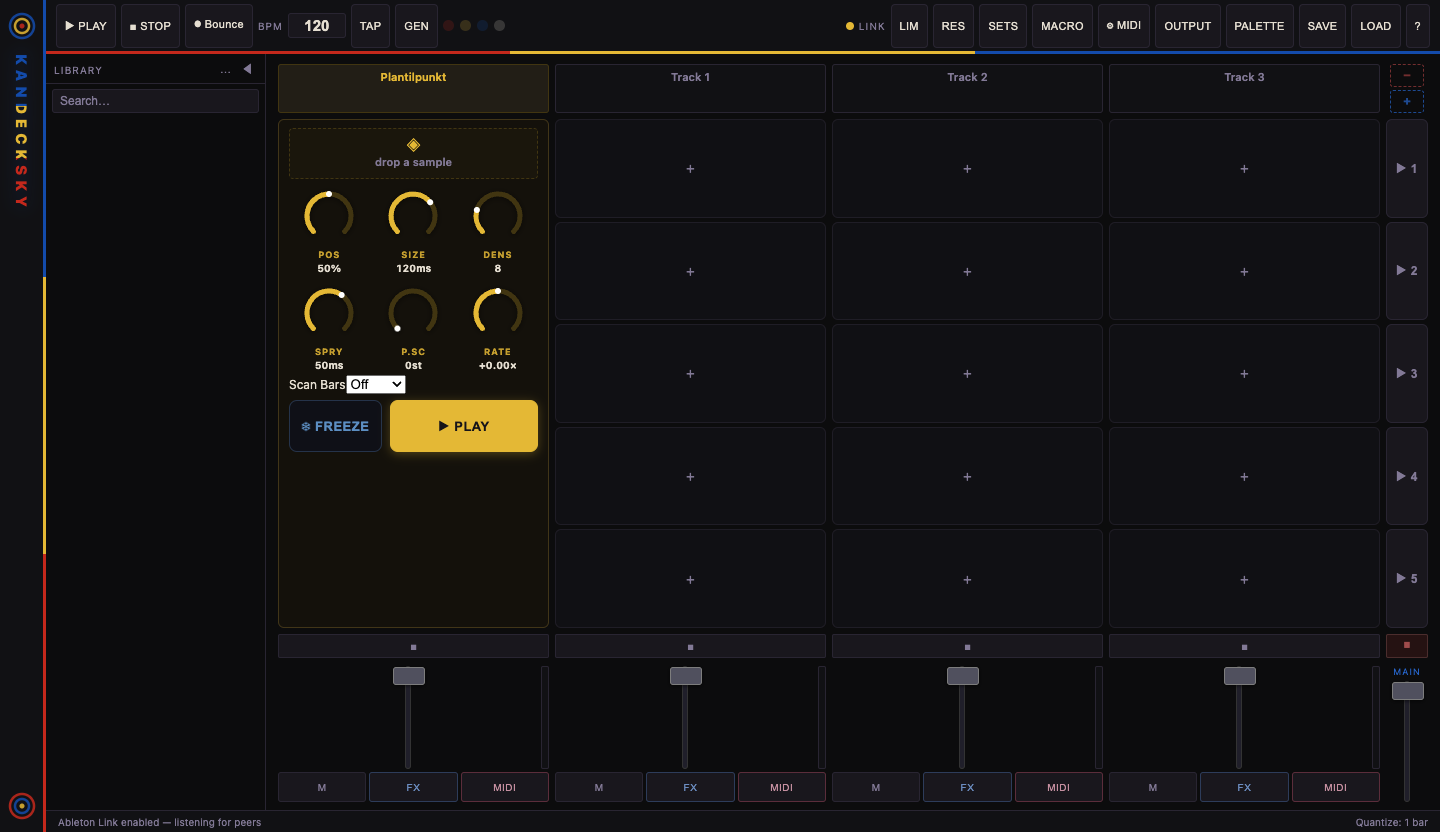Click the P.SC pitch knob
The height and width of the screenshot is (832, 1440).
(413, 311)
